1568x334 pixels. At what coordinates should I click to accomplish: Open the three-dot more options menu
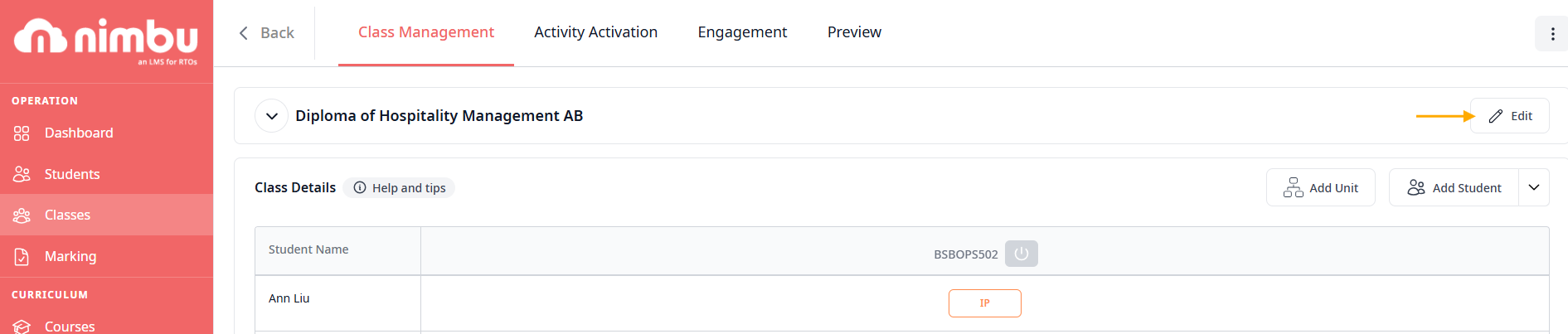1552,34
